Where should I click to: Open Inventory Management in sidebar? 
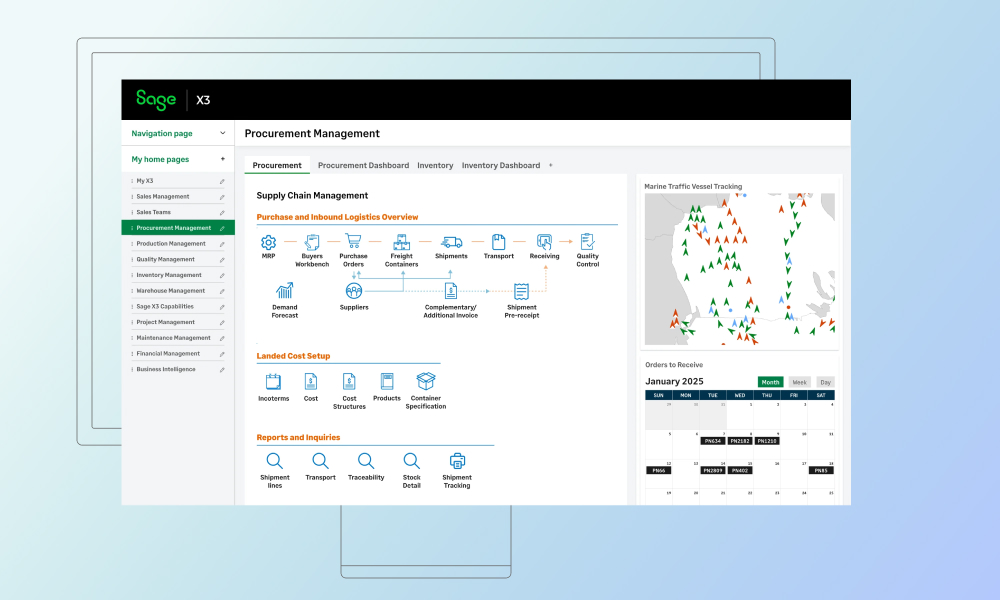(169, 275)
